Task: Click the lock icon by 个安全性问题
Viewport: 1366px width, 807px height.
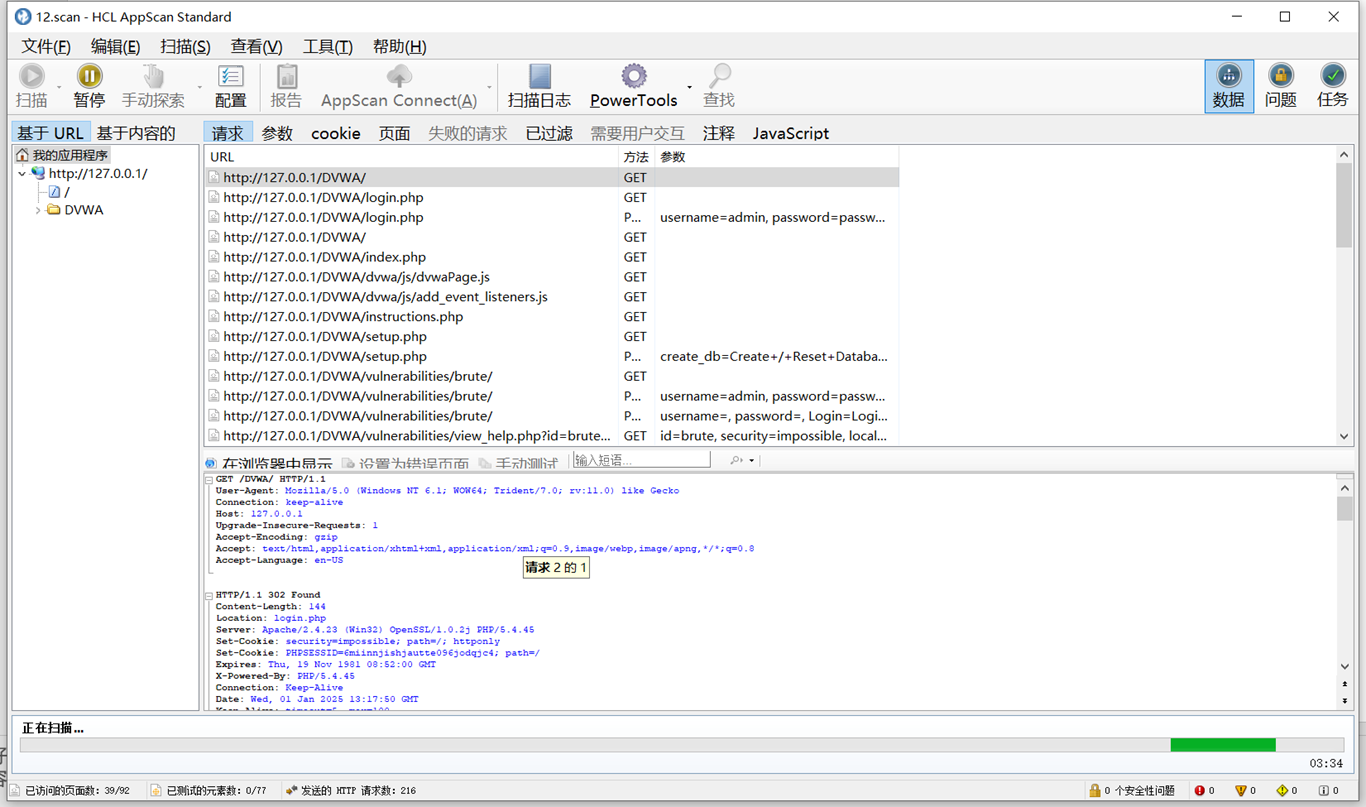Action: point(1095,790)
